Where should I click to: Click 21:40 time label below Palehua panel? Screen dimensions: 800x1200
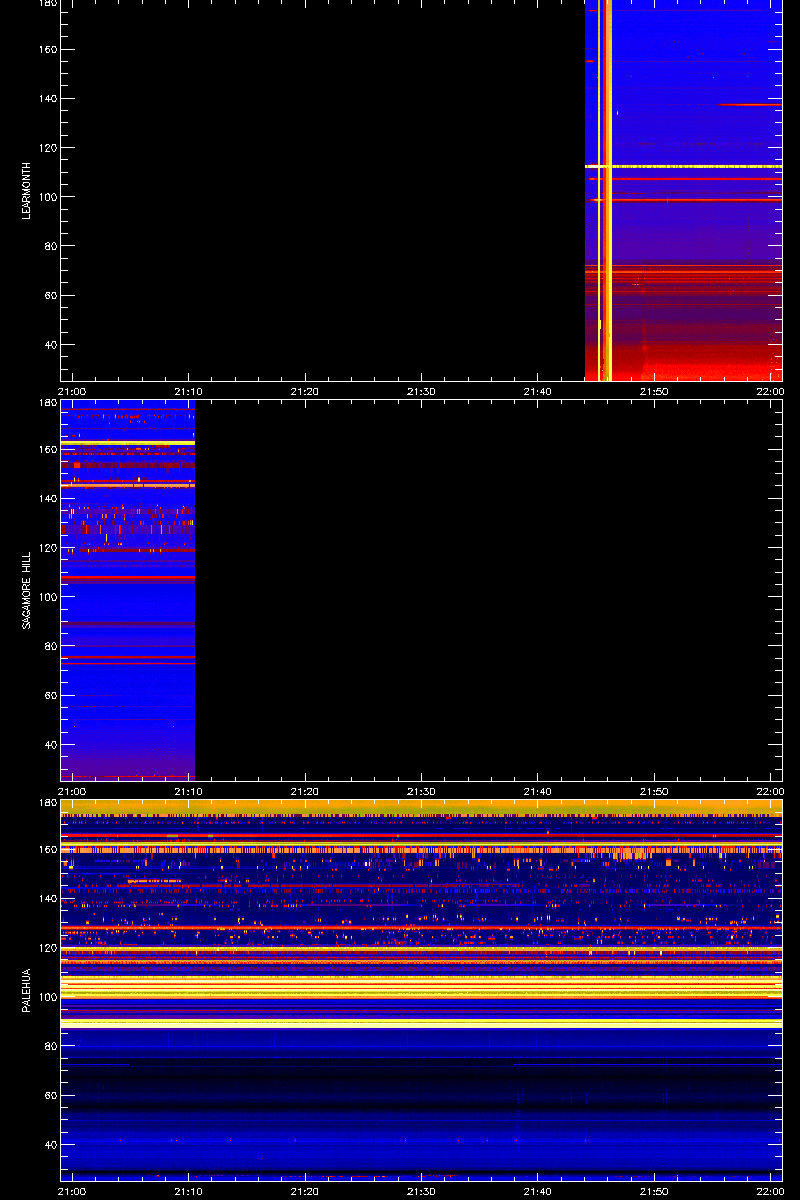[x=537, y=1191]
